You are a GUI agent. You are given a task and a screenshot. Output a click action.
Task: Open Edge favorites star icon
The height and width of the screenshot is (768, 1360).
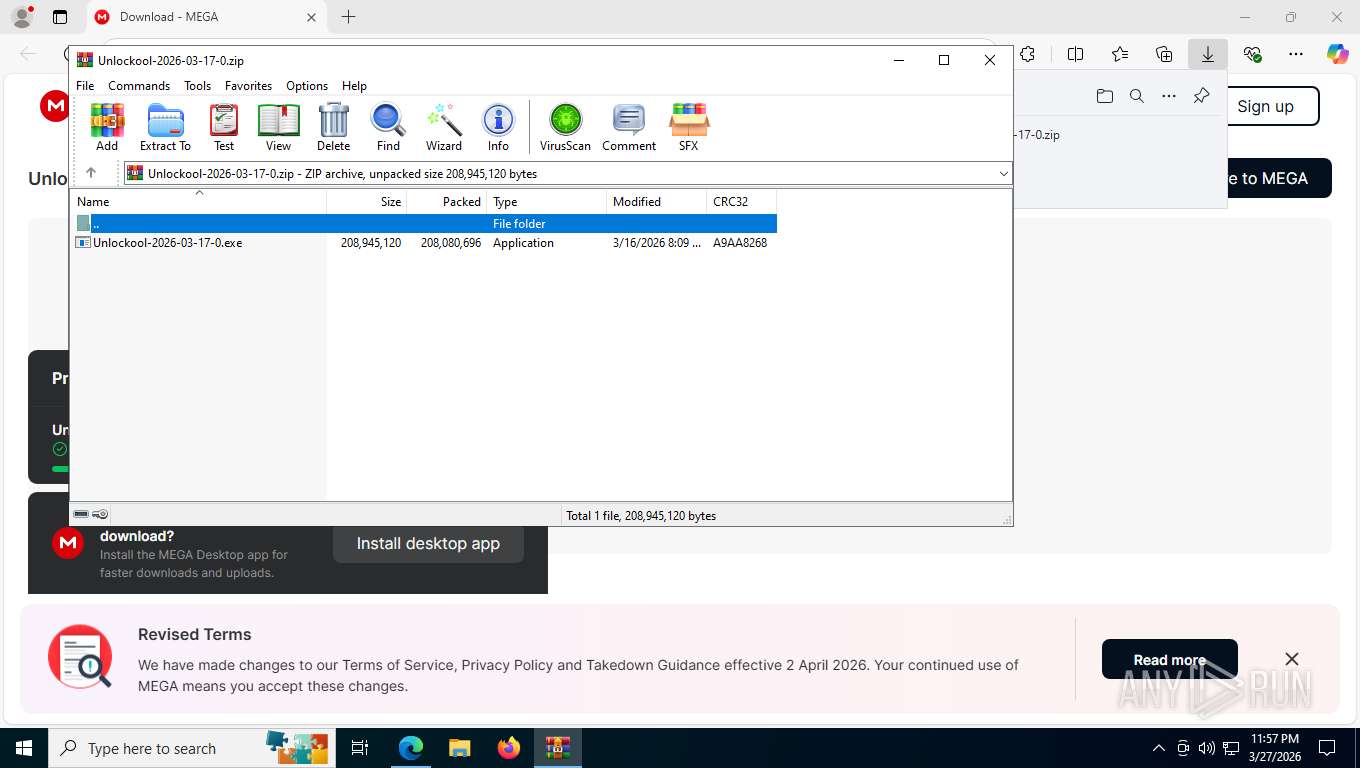[x=1120, y=54]
